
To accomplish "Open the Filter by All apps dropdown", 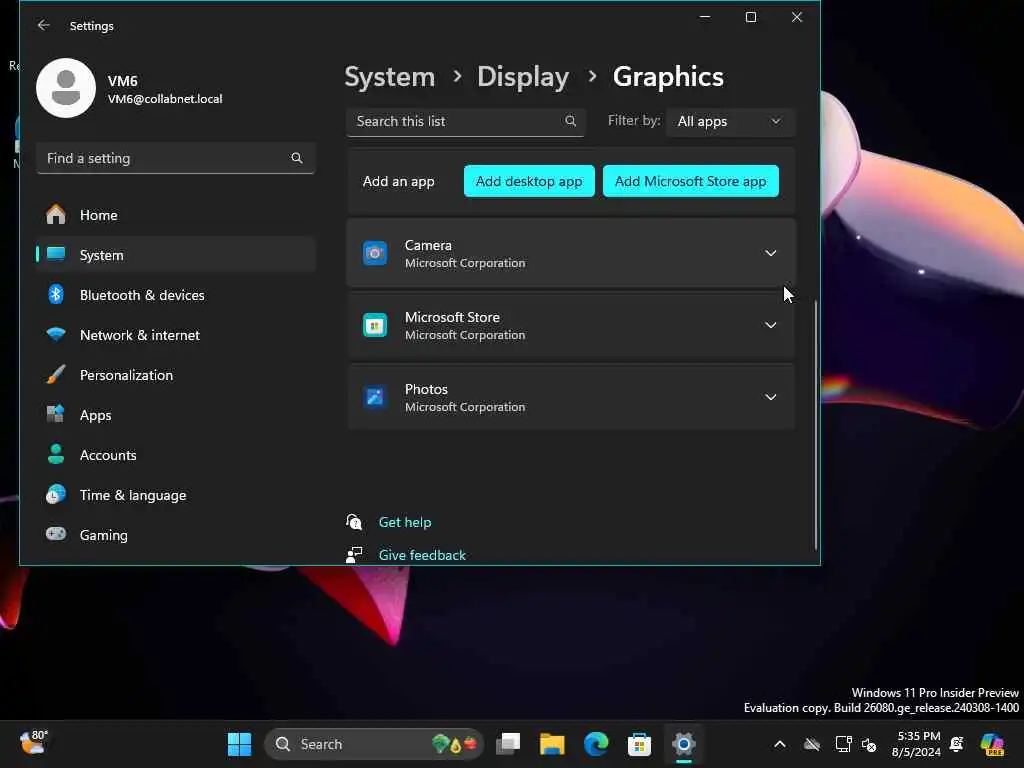I will (731, 122).
